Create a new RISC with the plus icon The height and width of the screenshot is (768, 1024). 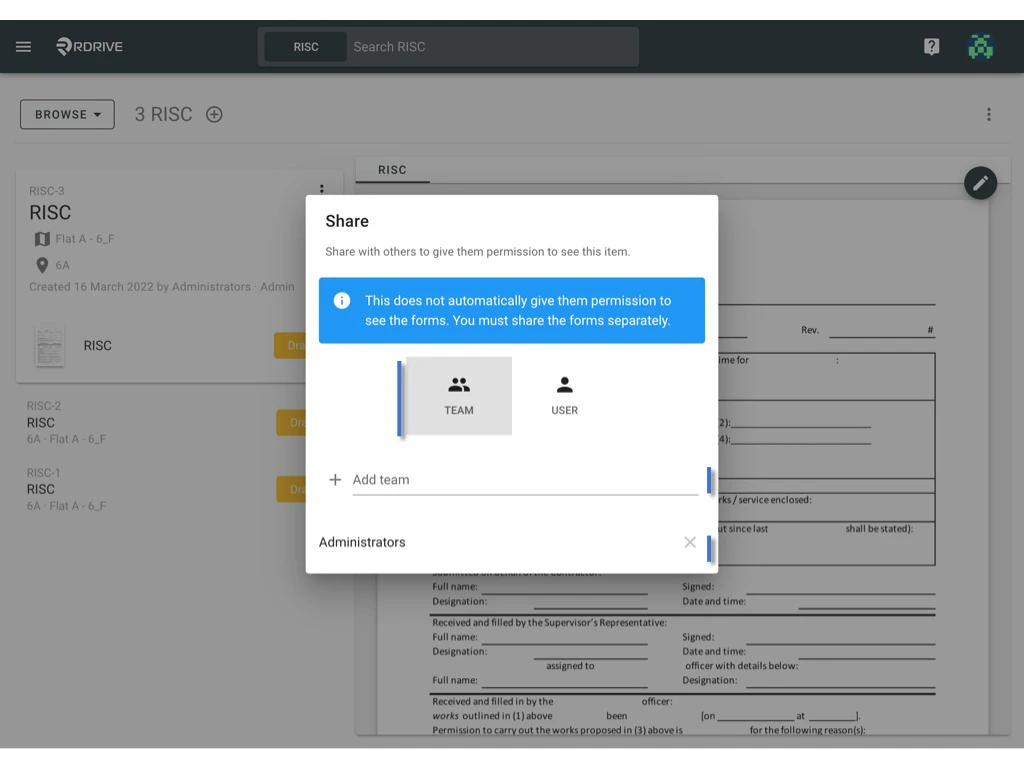(x=214, y=114)
